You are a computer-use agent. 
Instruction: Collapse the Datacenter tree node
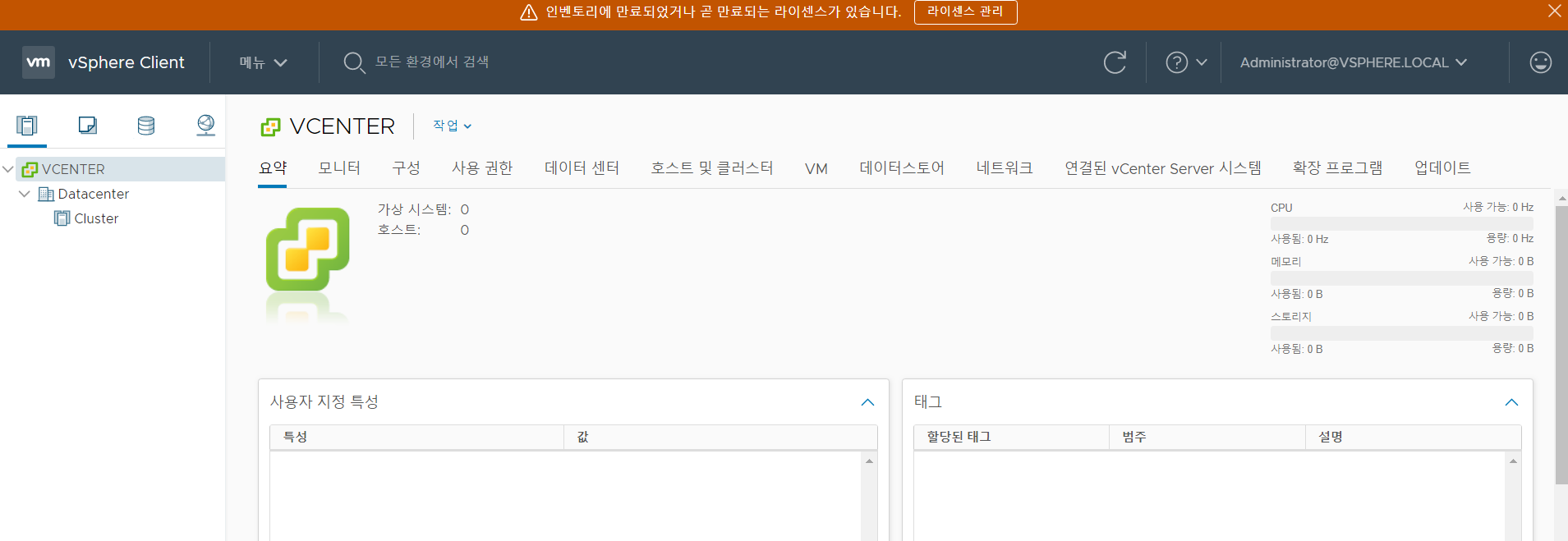tap(25, 194)
